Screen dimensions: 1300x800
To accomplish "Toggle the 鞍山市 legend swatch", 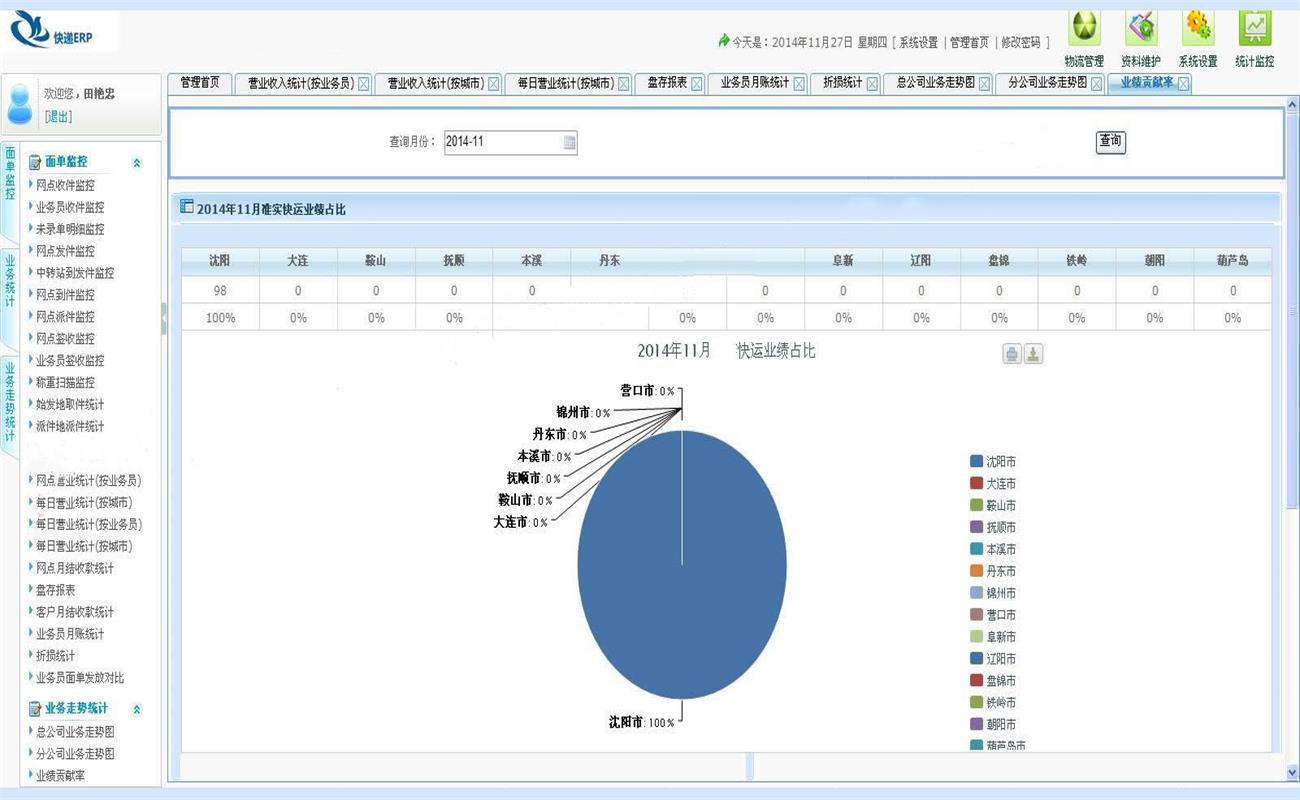I will tap(977, 506).
